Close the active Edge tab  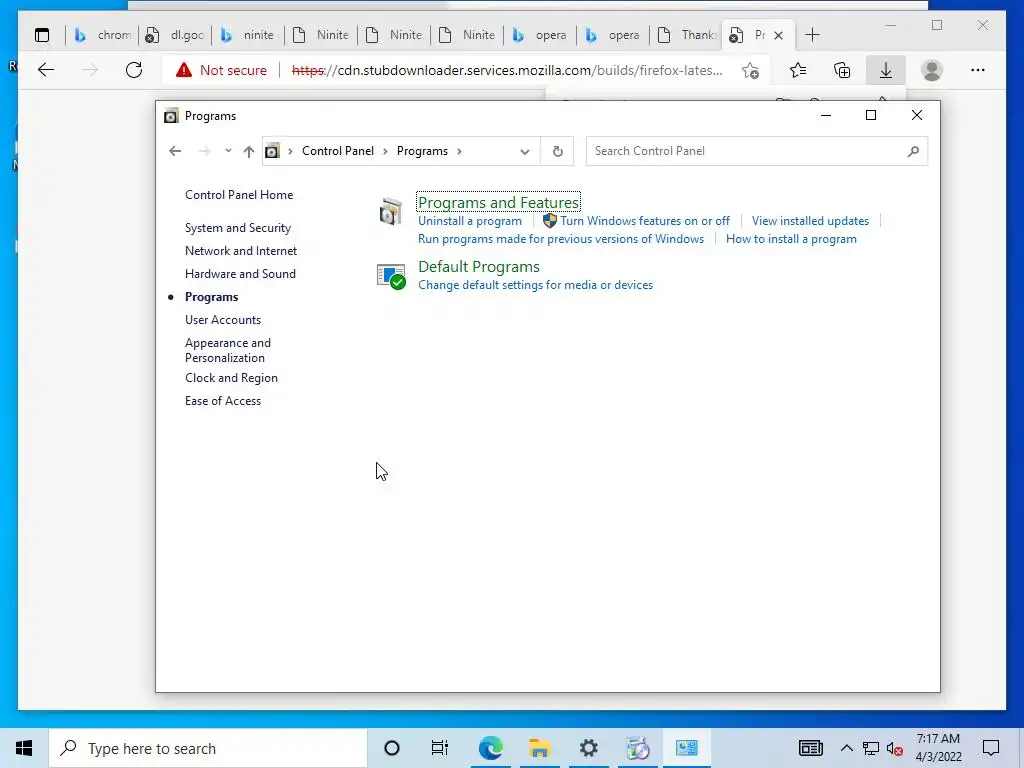[x=778, y=35]
